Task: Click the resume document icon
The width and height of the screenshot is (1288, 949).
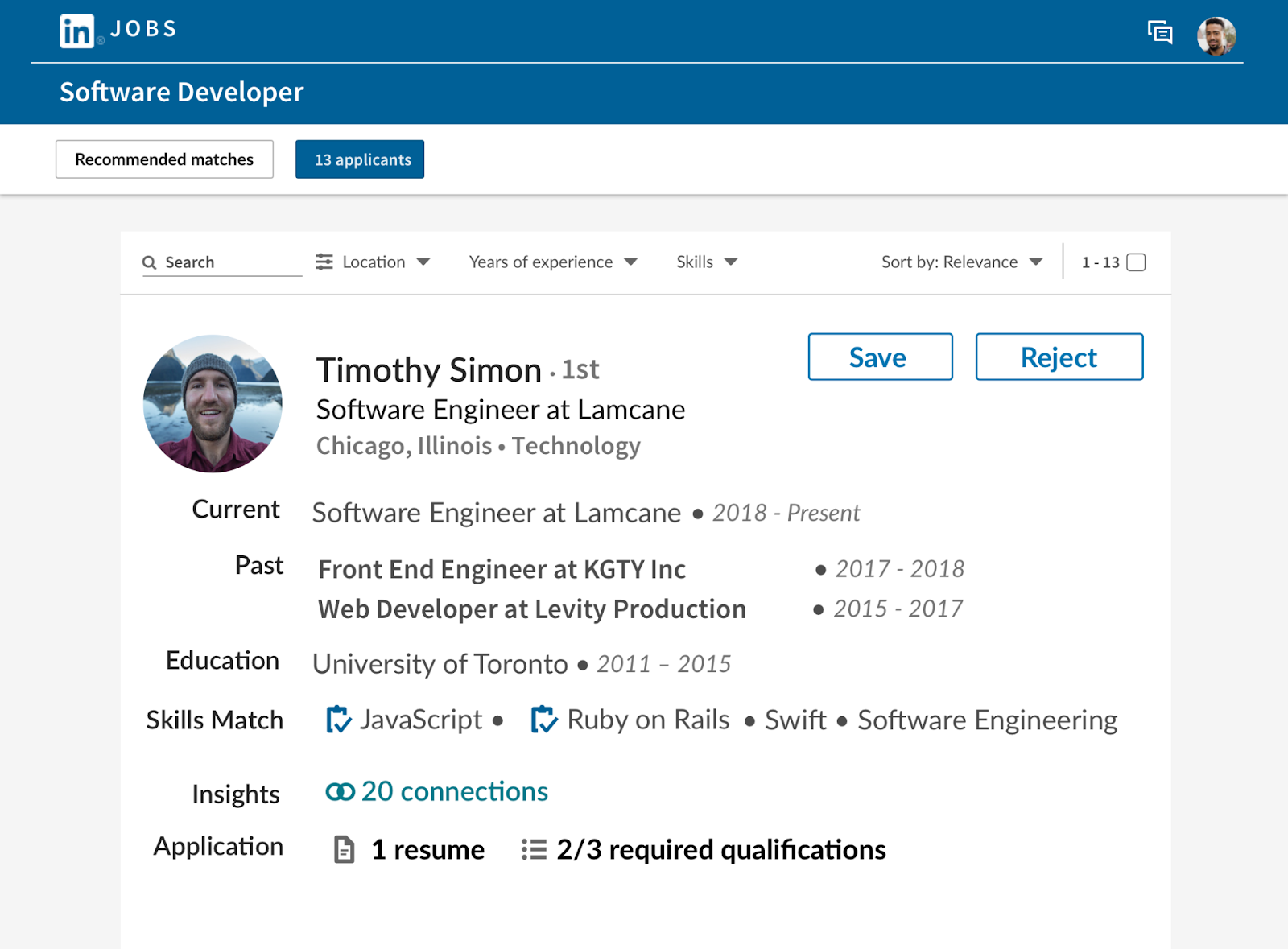Action: [x=345, y=849]
